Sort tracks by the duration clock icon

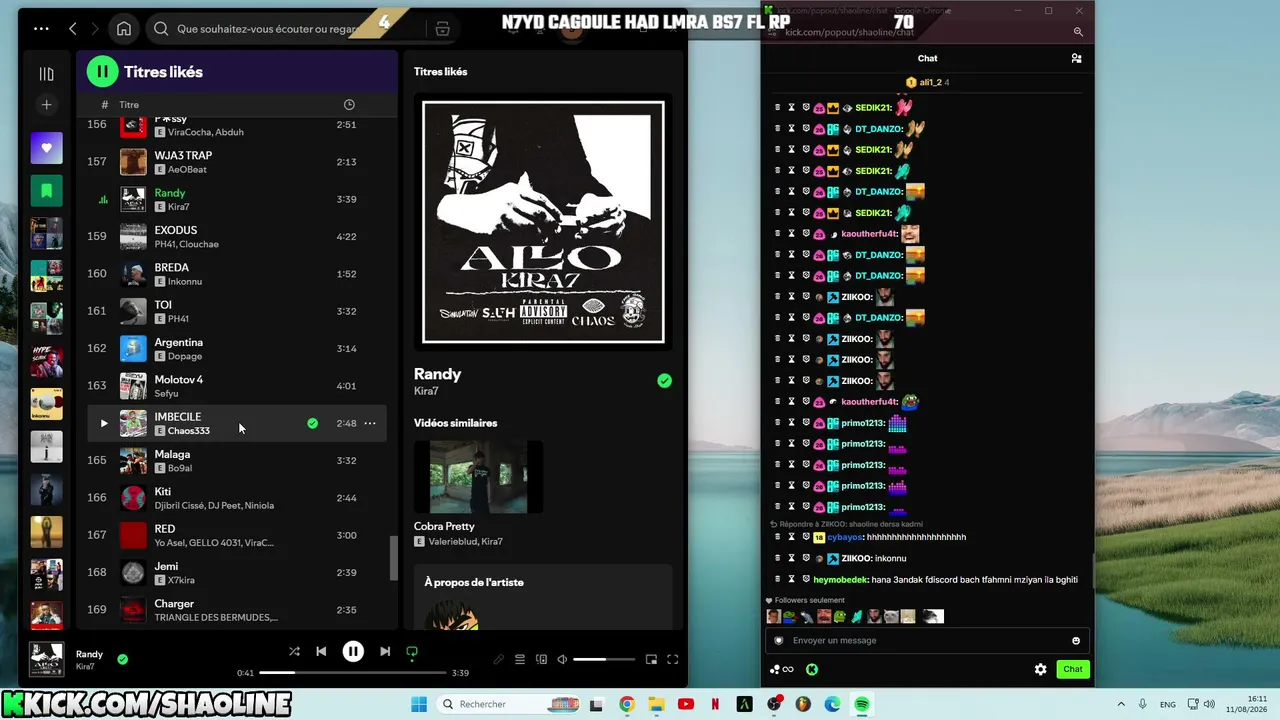click(349, 105)
